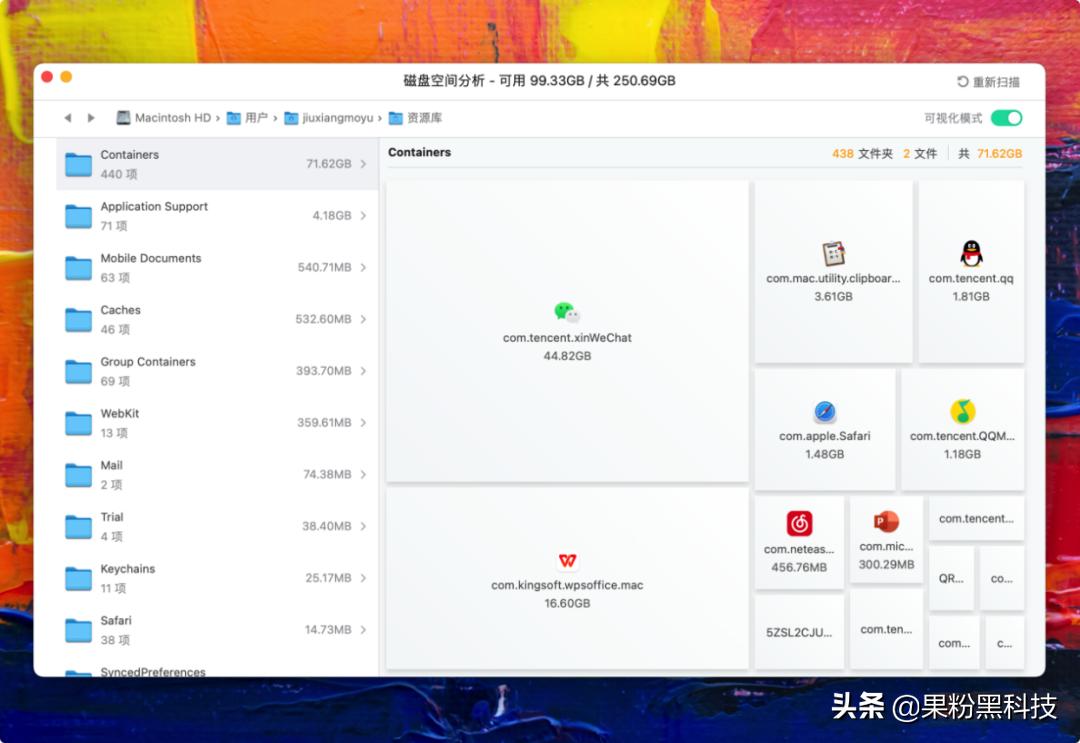1080x743 pixels.
Task: Open the com.apple.Safari compass icon
Action: pyautogui.click(x=825, y=410)
